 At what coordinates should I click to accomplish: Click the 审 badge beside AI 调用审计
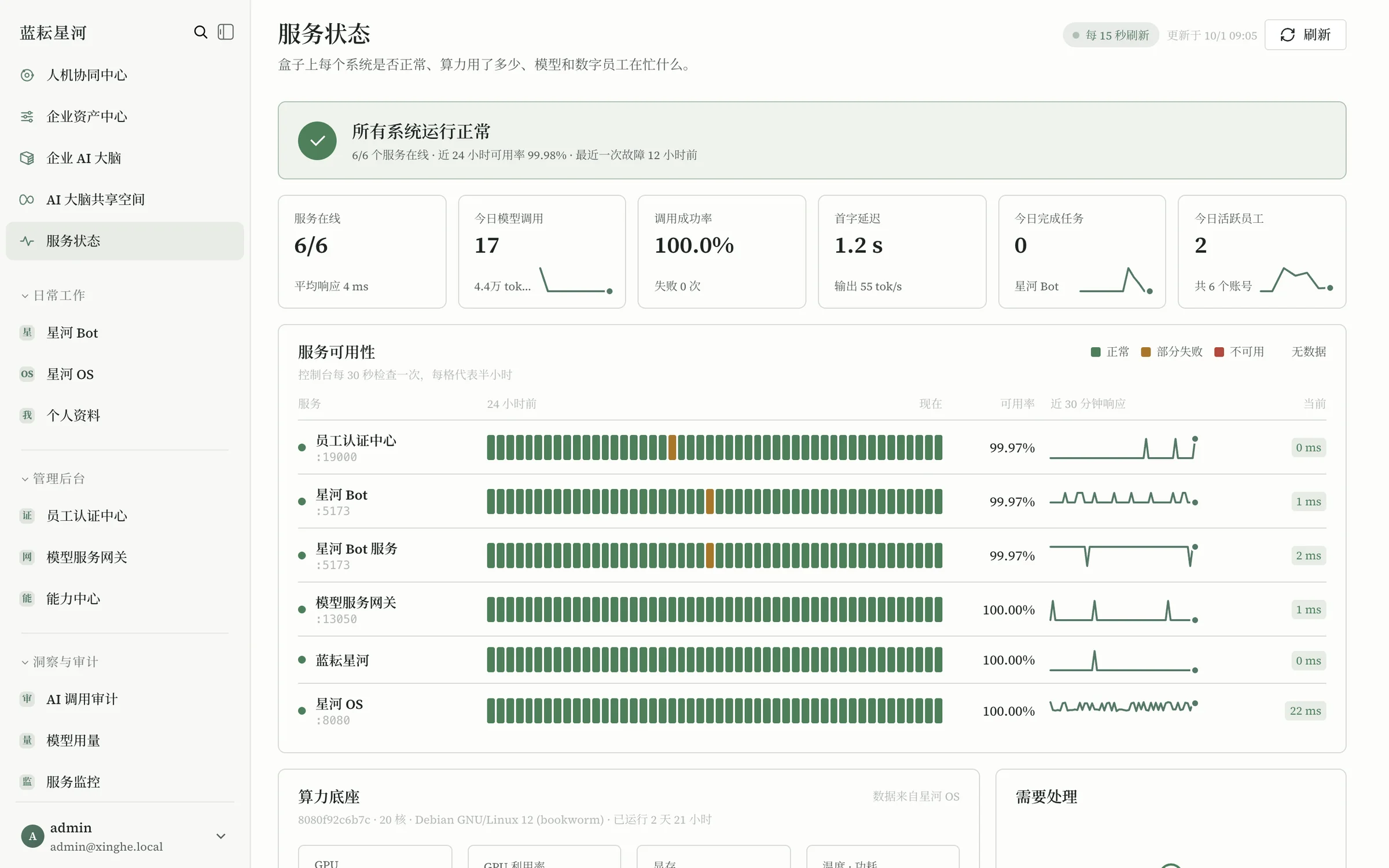(27, 699)
